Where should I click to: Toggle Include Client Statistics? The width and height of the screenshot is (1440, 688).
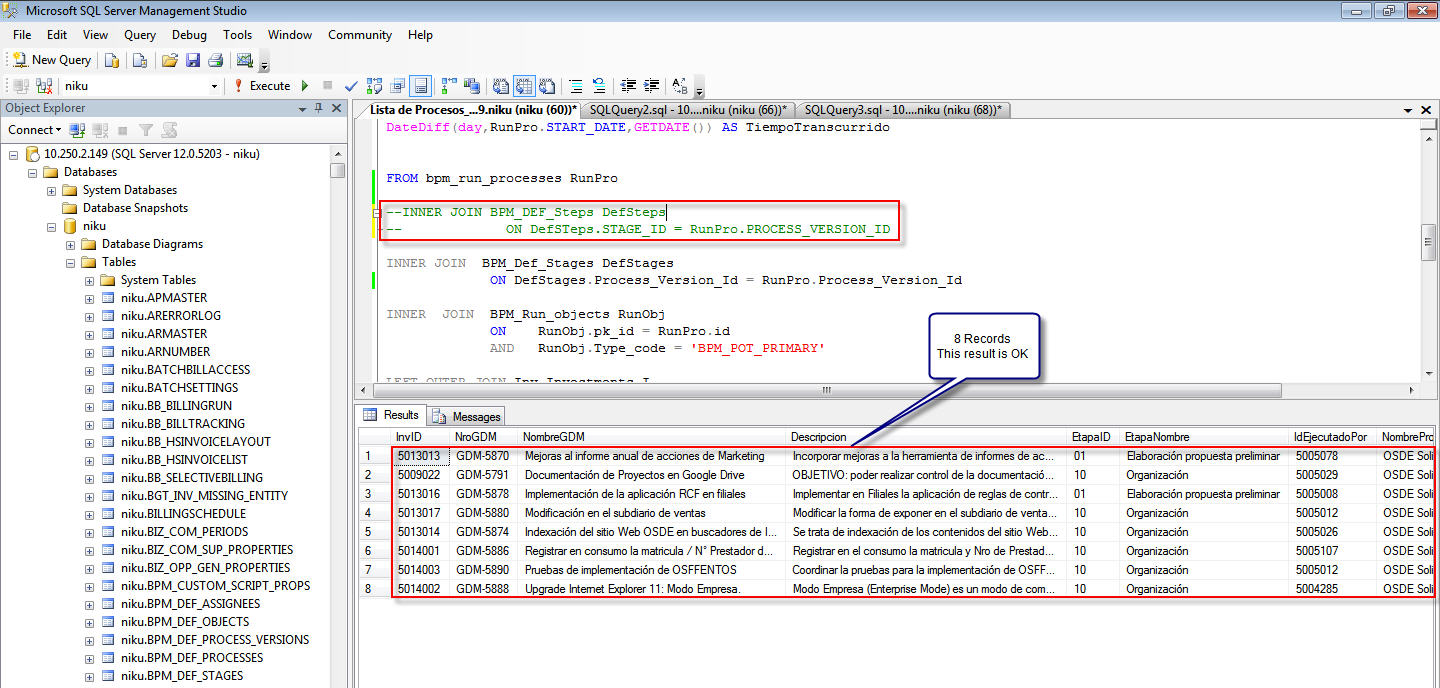[471, 86]
